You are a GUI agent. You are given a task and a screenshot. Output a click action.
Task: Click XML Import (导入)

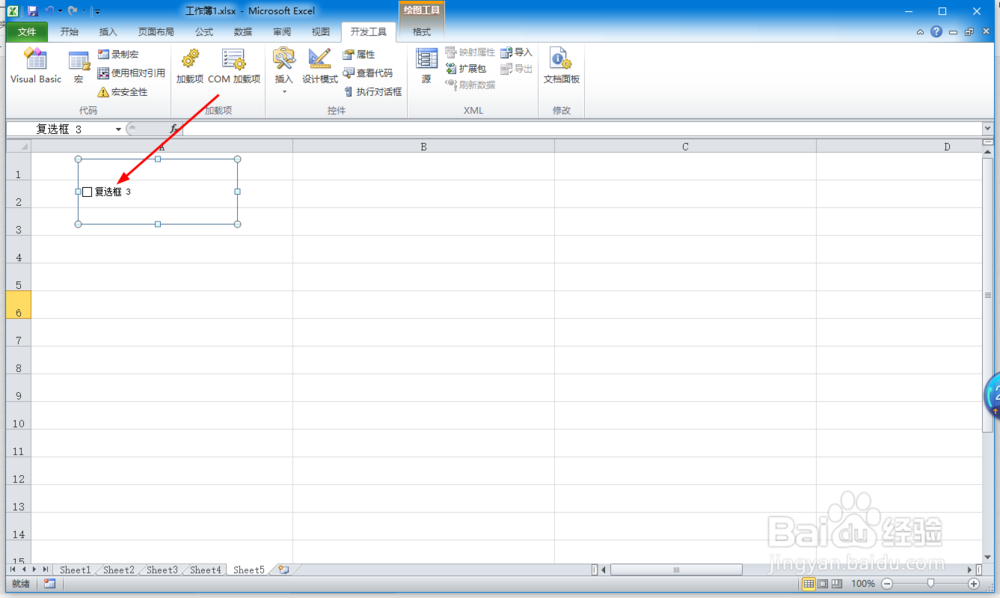coord(516,52)
